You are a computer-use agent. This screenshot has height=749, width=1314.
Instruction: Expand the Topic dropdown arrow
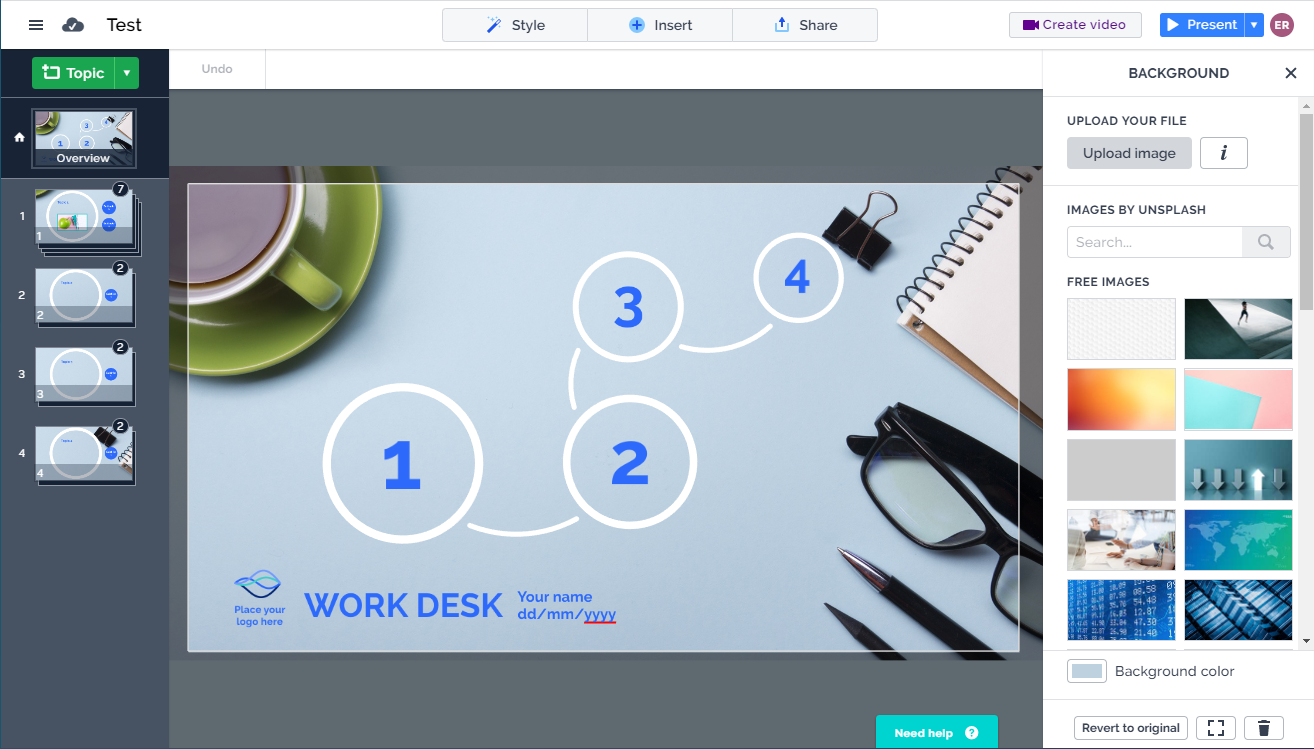[x=127, y=73]
